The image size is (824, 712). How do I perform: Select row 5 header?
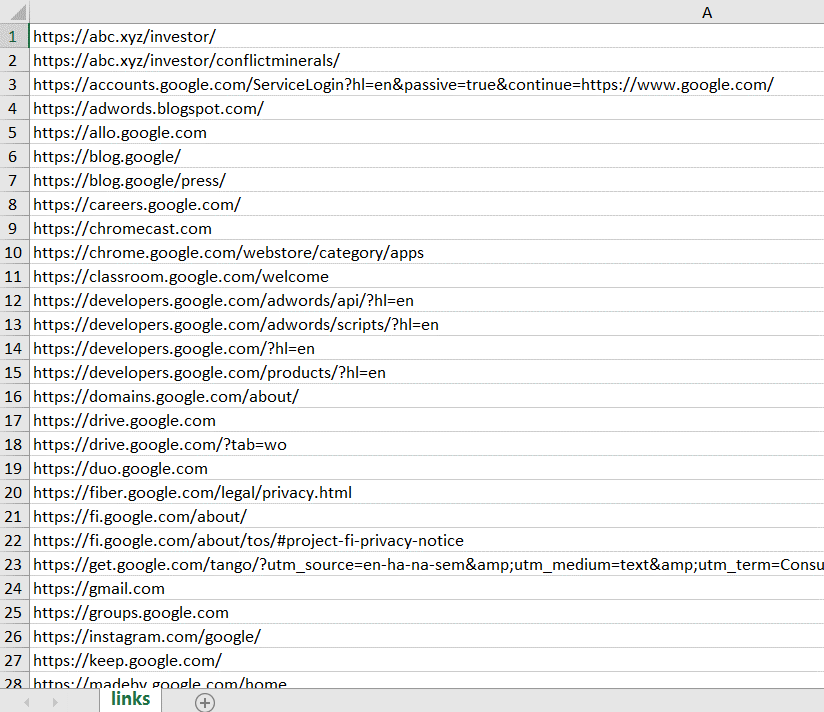click(x=14, y=132)
